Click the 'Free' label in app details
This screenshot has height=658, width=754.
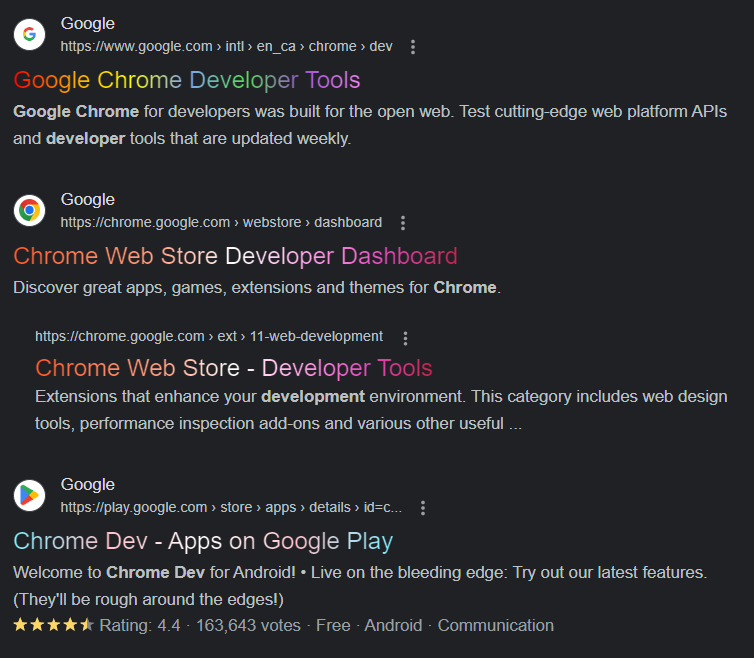click(x=333, y=625)
